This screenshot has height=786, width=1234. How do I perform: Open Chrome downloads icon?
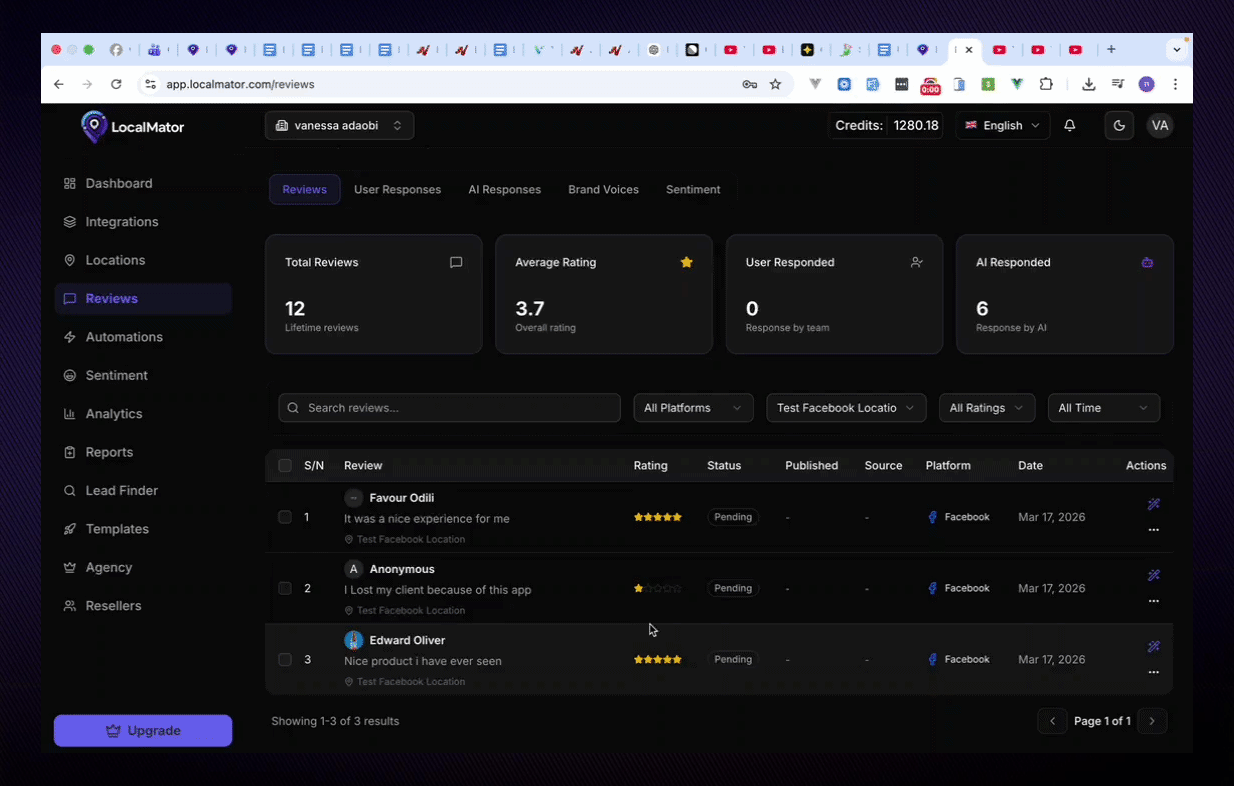pyautogui.click(x=1089, y=85)
